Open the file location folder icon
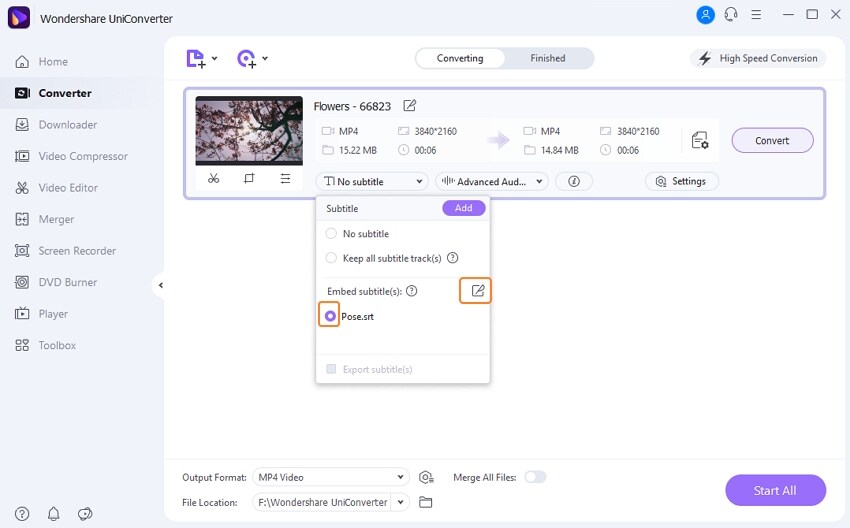This screenshot has width=850, height=528. tap(426, 503)
